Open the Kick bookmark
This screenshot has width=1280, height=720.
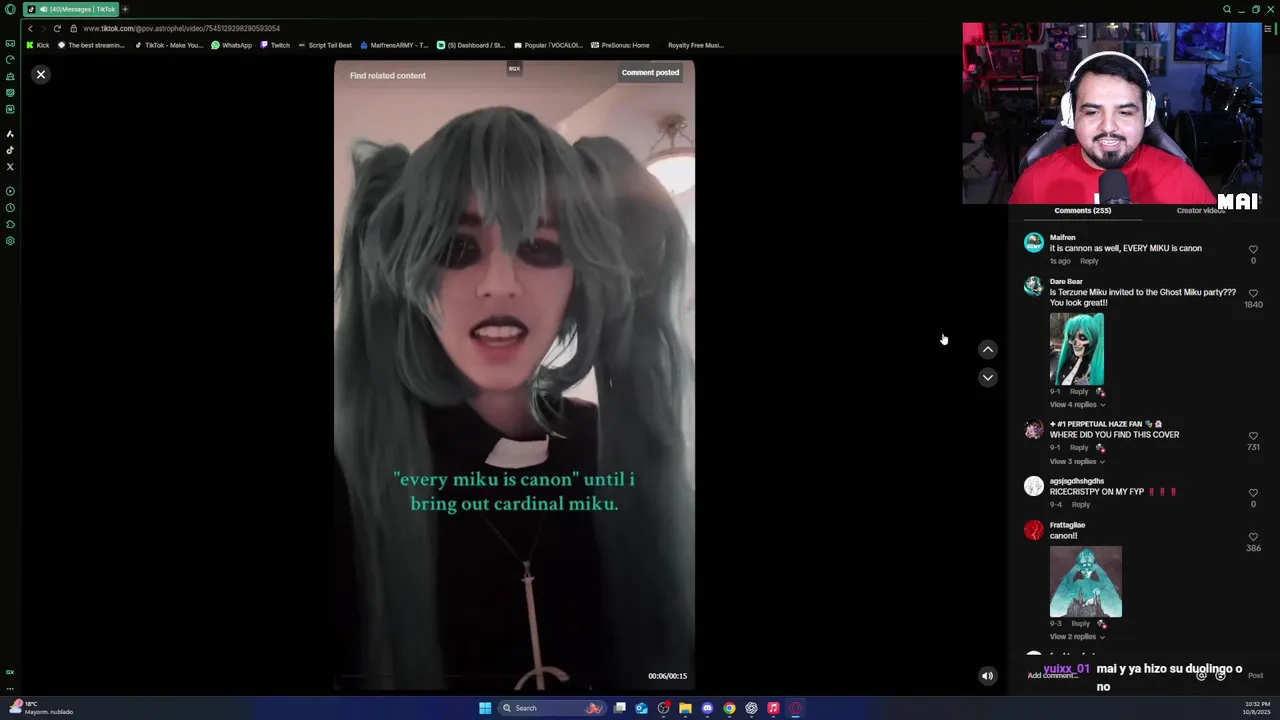click(x=38, y=45)
